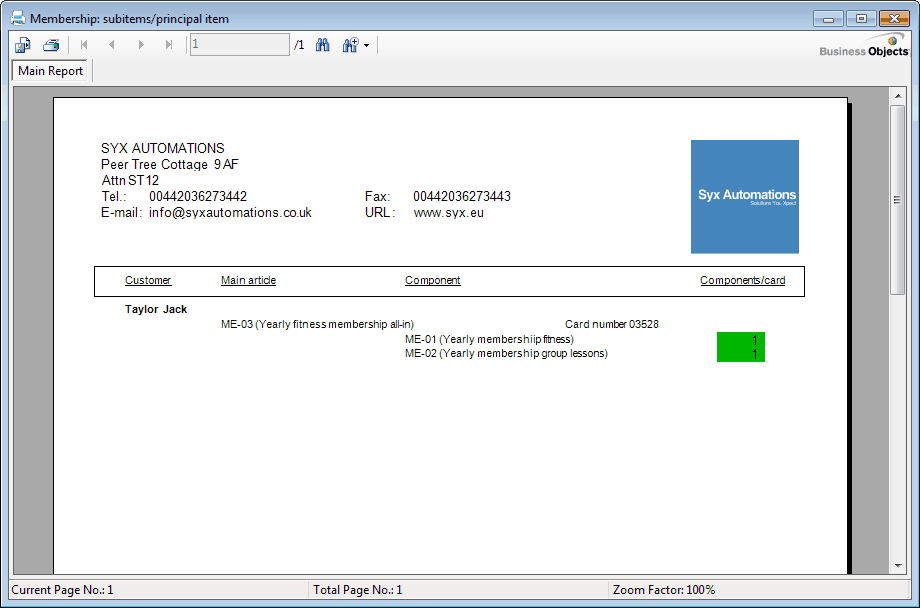
Task: Click the Print Report icon
Action: tap(51, 45)
